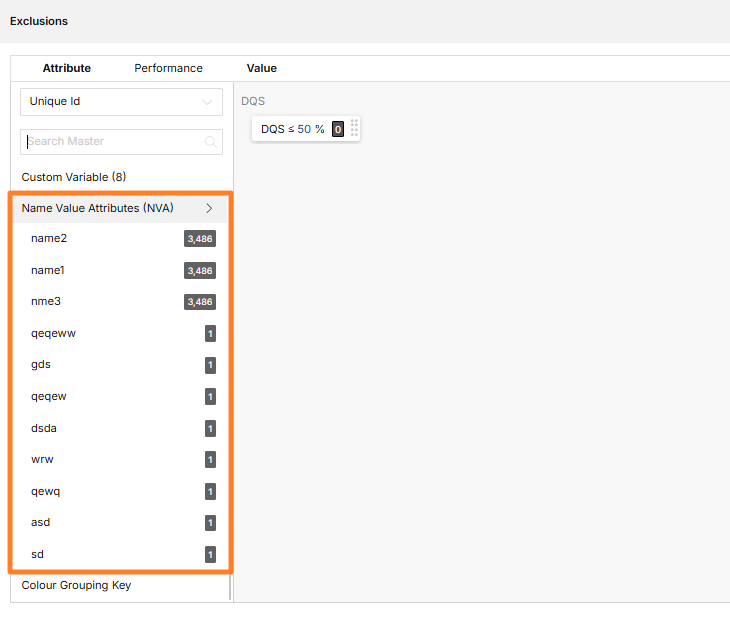Select the nme3 attribute
The image size is (730, 621).
coord(47,302)
